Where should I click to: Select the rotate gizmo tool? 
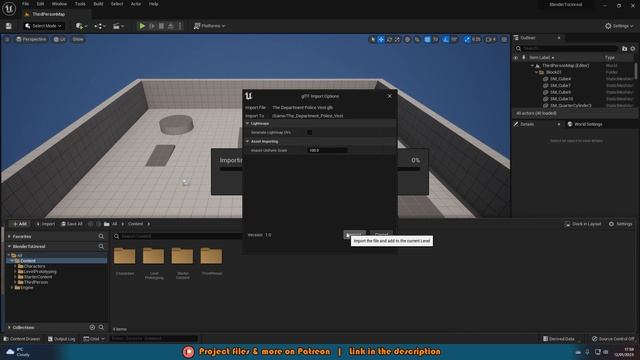[389, 39]
